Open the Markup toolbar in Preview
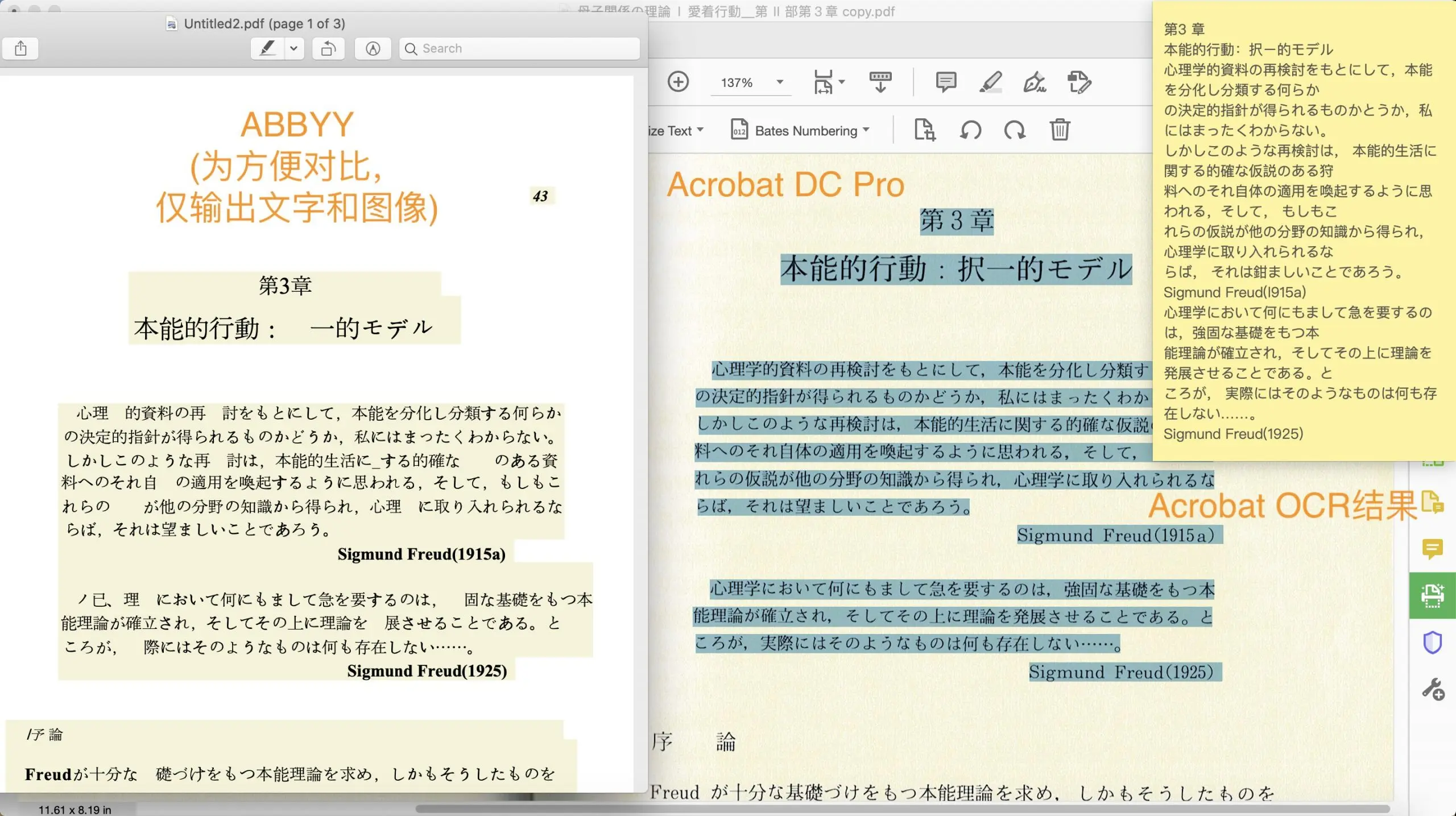The height and width of the screenshot is (816, 1456). click(373, 48)
